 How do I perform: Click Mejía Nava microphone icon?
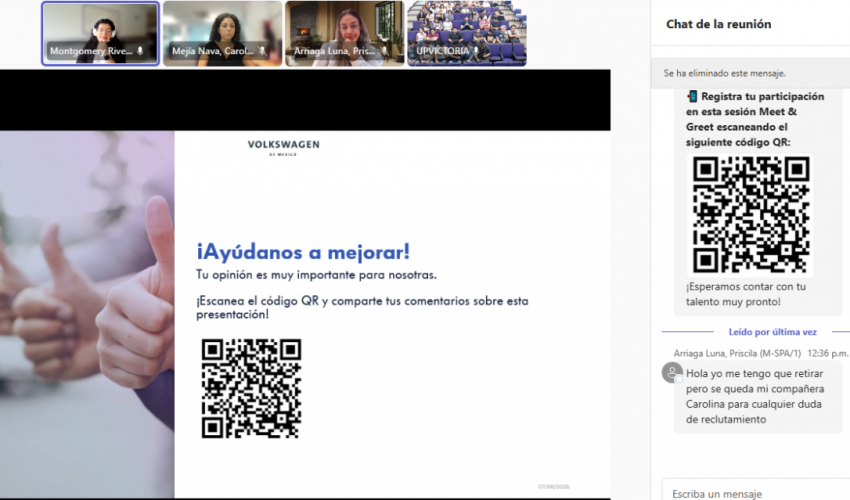click(262, 51)
